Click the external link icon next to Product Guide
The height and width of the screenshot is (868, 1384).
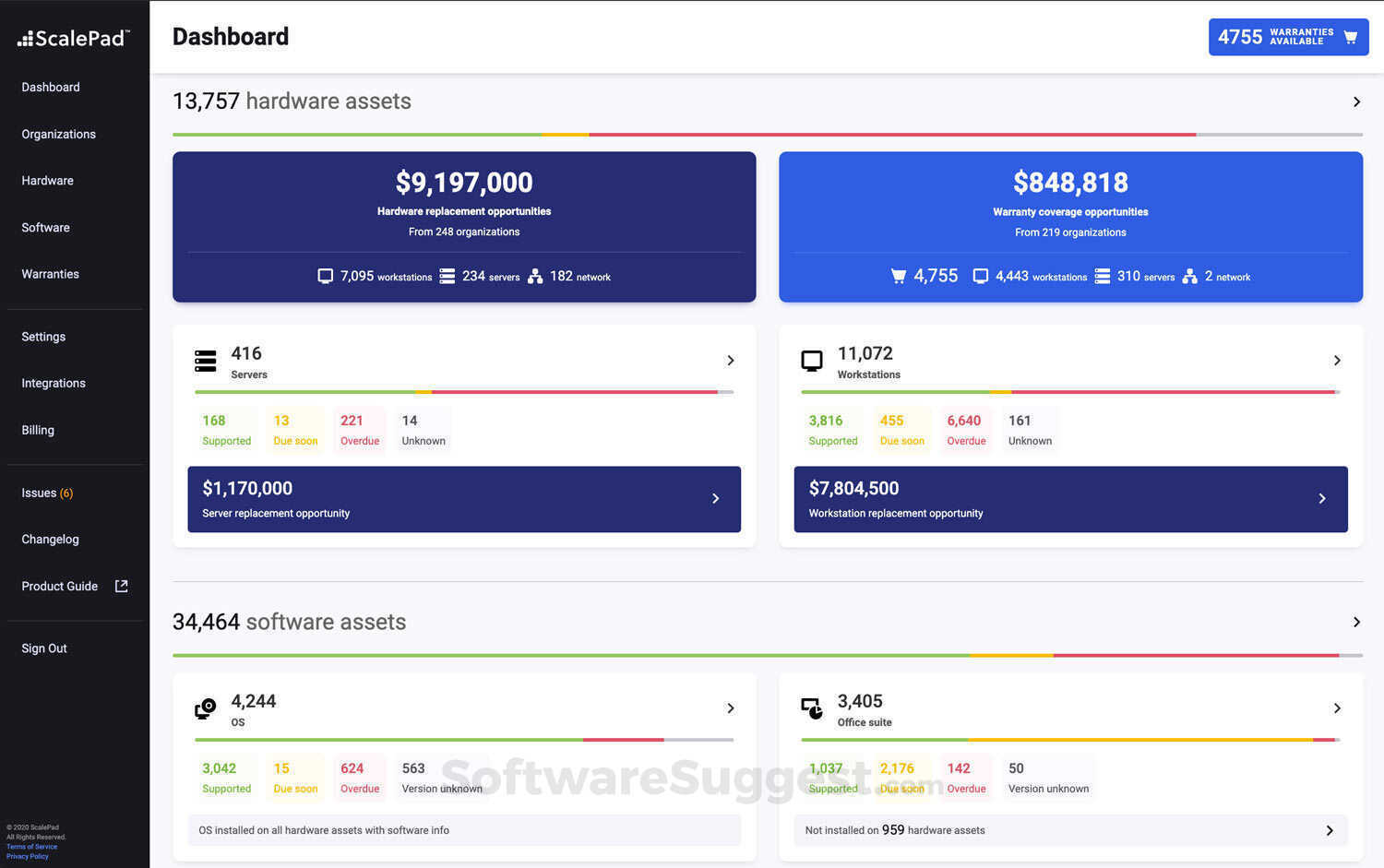pyautogui.click(x=121, y=586)
